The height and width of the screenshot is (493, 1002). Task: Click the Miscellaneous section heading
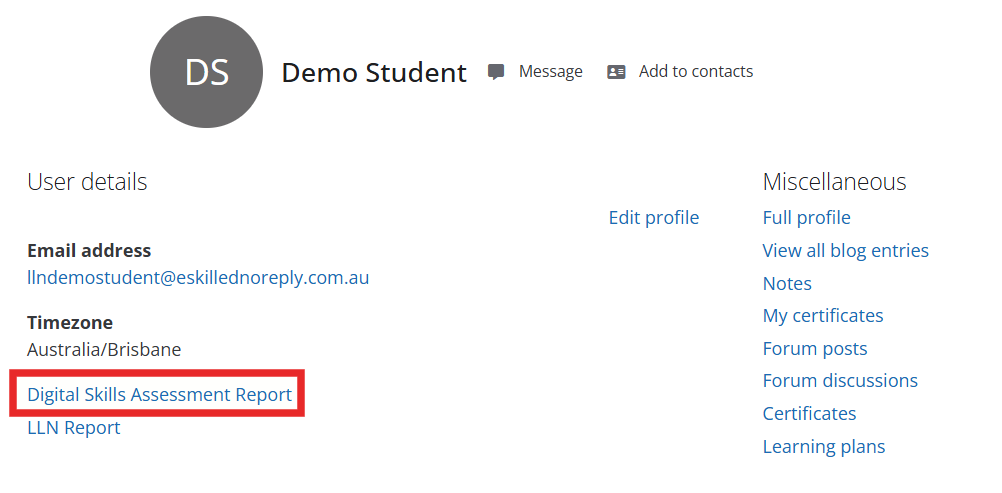(834, 182)
